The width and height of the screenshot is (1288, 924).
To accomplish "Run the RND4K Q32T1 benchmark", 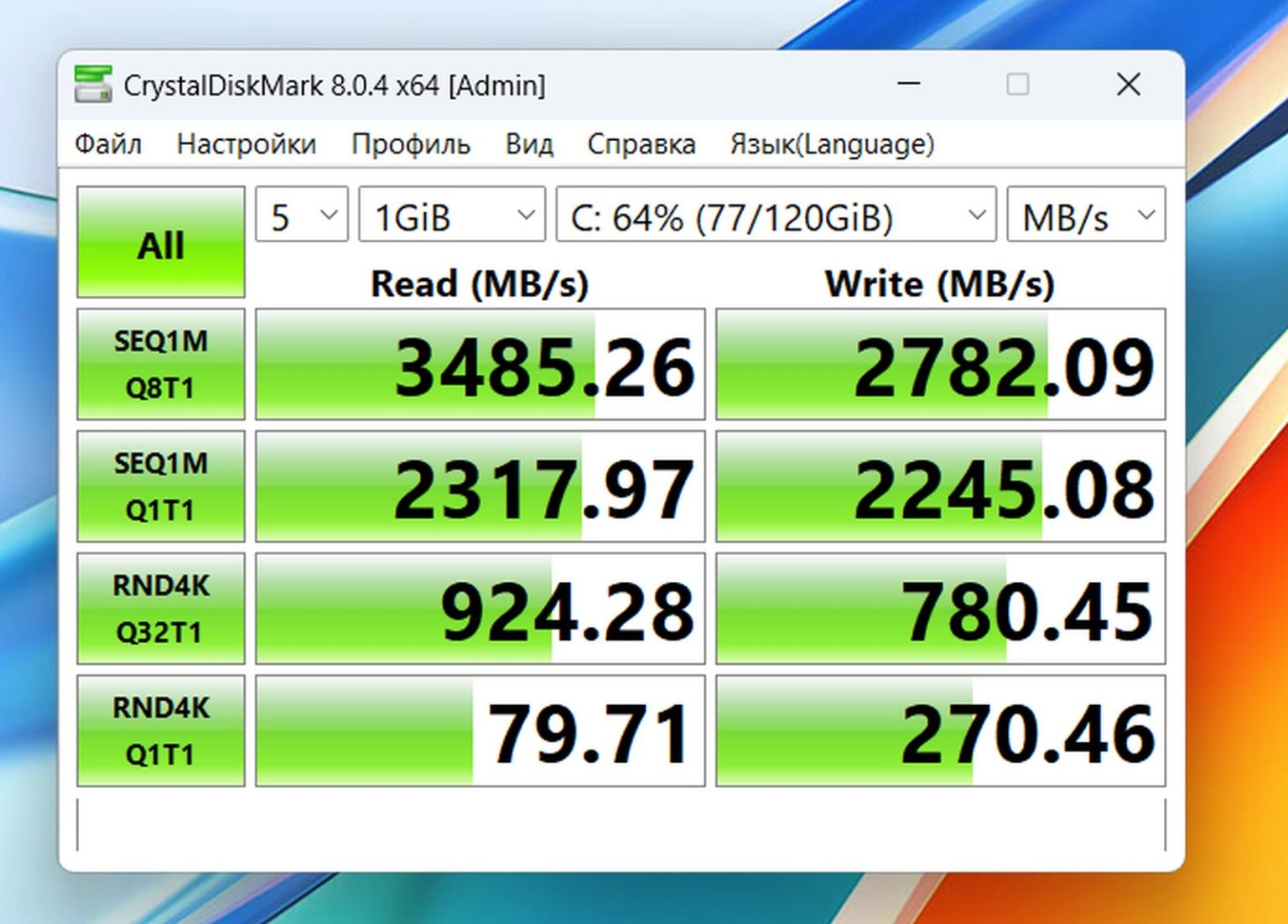I will 161,609.
